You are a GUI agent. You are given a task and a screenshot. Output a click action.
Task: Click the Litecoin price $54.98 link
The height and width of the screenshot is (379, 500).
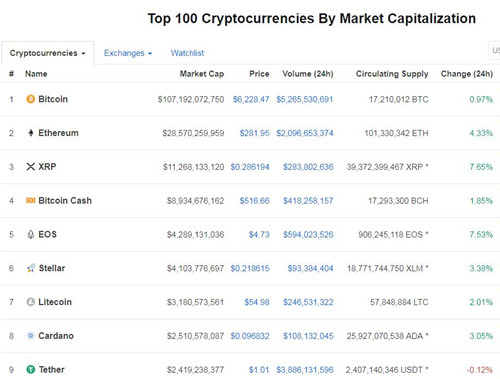click(257, 302)
